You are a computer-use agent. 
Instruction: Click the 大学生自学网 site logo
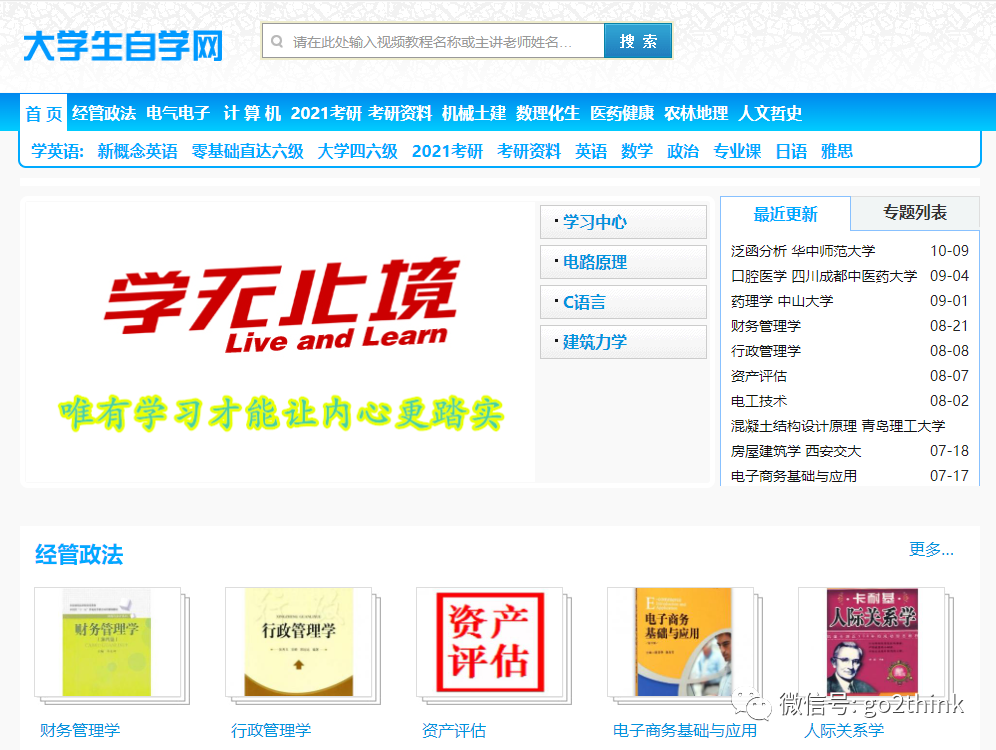tap(126, 44)
